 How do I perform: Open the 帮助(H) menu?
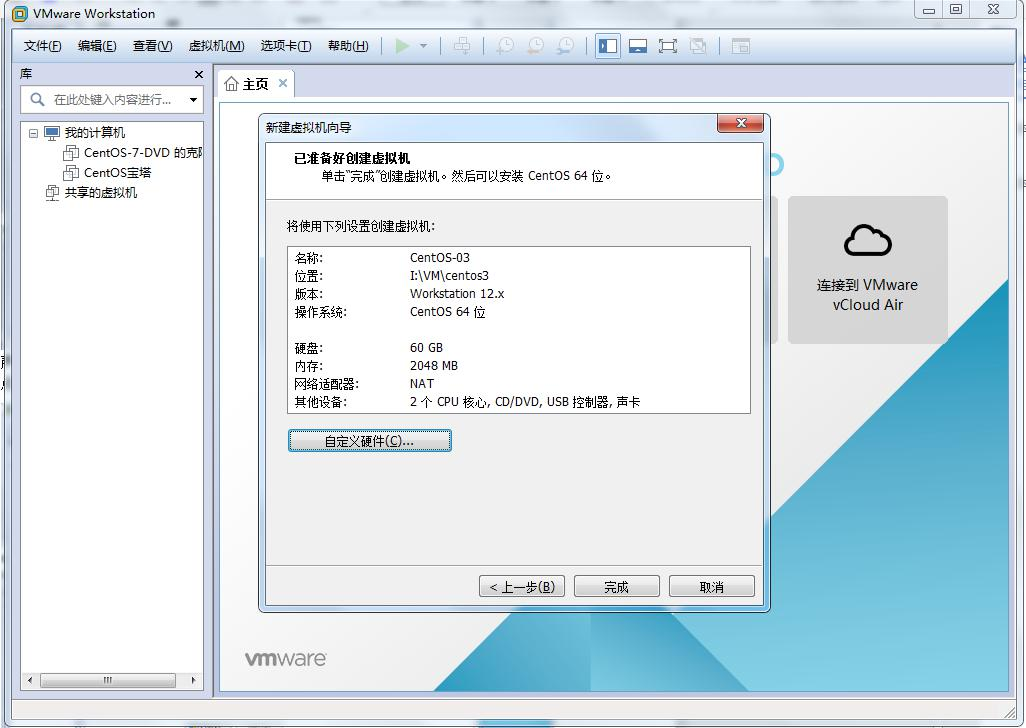[x=348, y=46]
